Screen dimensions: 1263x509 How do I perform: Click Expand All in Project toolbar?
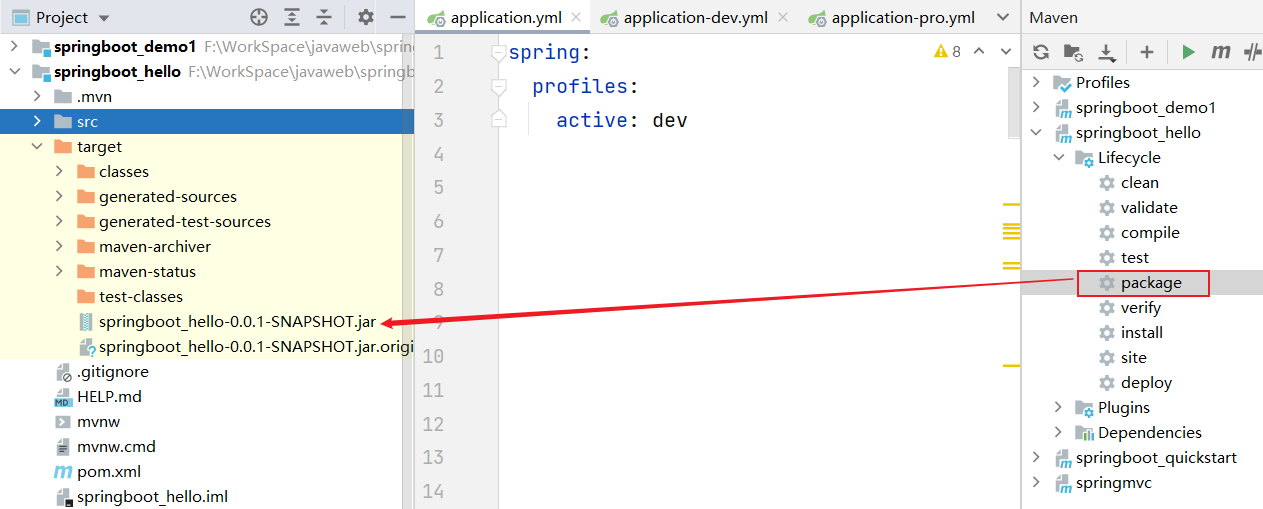[291, 17]
